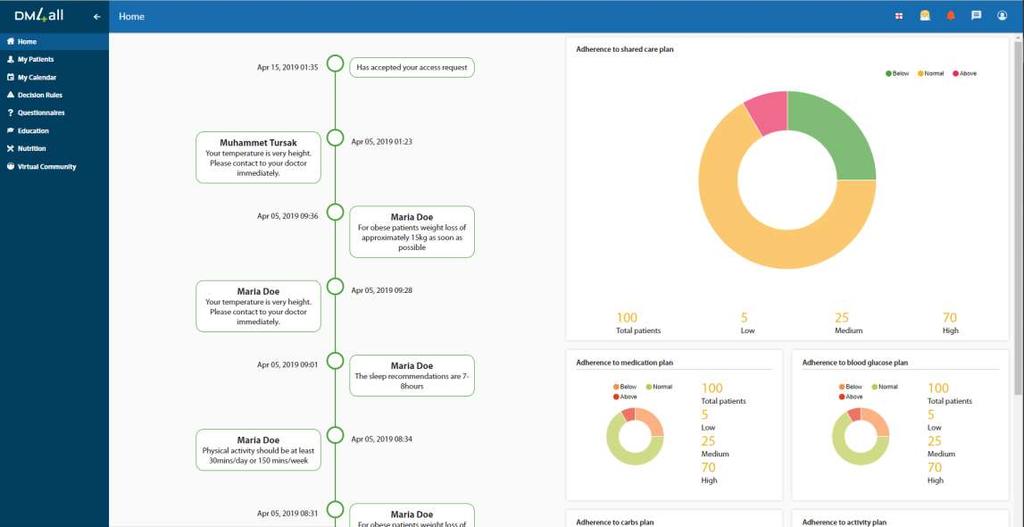Viewport: 1024px width, 527px height.
Task: Click the page vertical scrollbar
Action: coord(1017,216)
